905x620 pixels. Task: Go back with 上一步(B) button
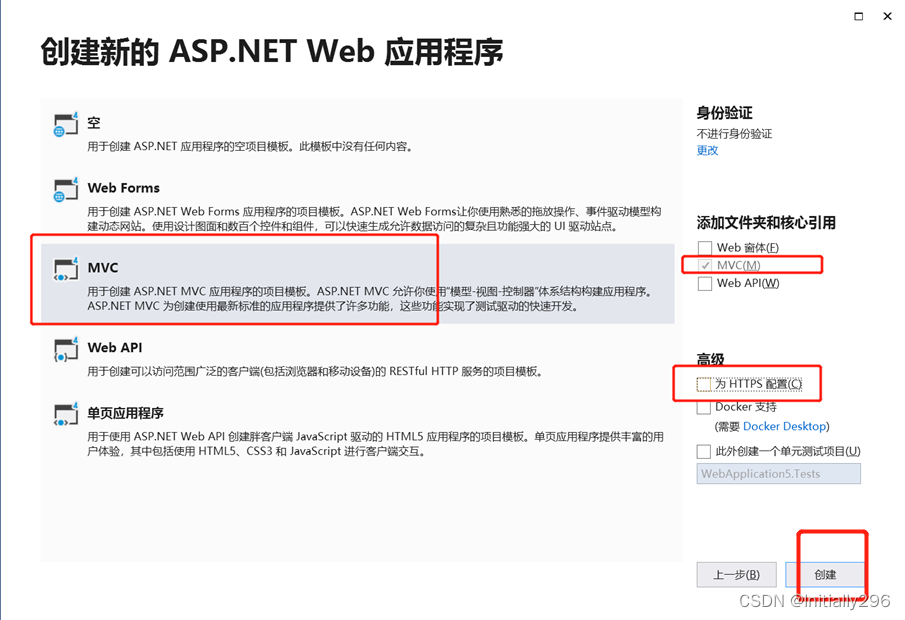point(736,574)
